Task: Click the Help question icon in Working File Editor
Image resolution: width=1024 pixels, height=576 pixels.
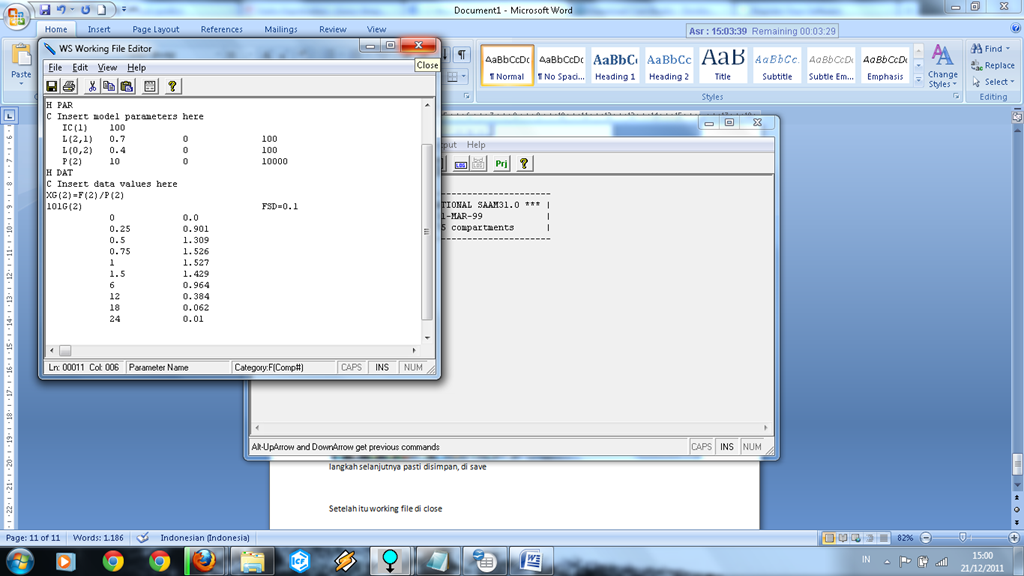Action: coord(172,86)
